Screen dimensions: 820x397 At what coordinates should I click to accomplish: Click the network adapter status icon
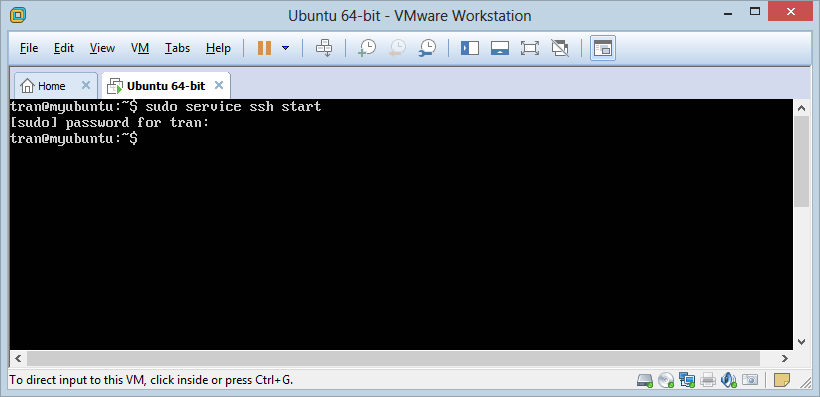687,380
